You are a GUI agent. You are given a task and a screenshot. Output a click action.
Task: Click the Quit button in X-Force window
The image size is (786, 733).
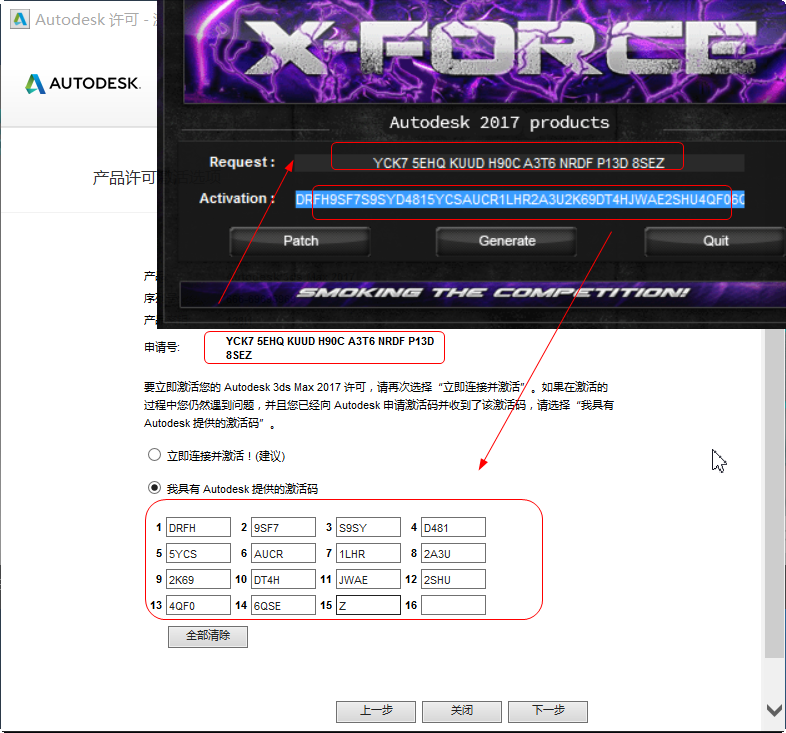(x=715, y=241)
